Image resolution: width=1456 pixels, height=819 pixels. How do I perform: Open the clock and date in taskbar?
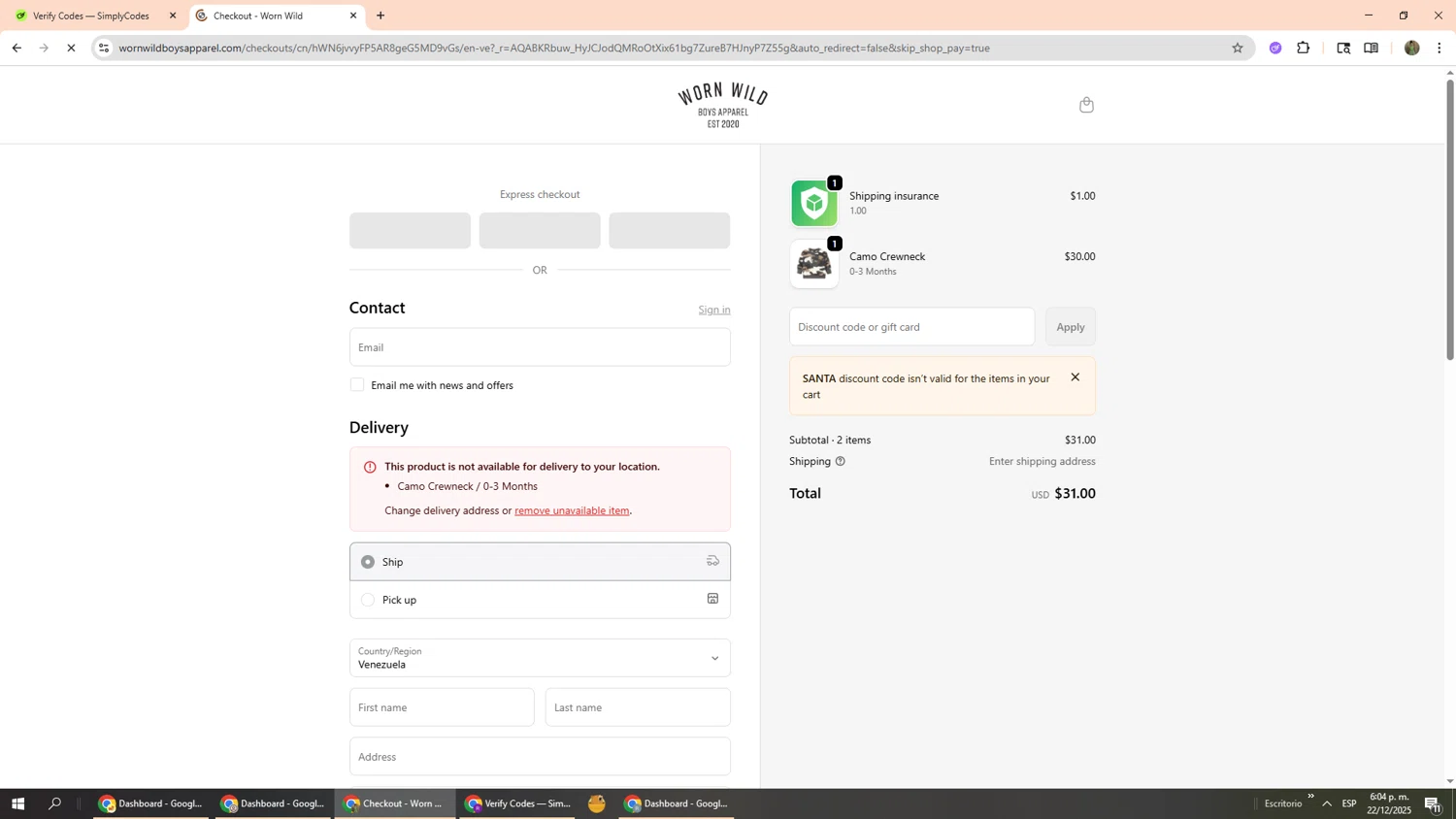1389,803
